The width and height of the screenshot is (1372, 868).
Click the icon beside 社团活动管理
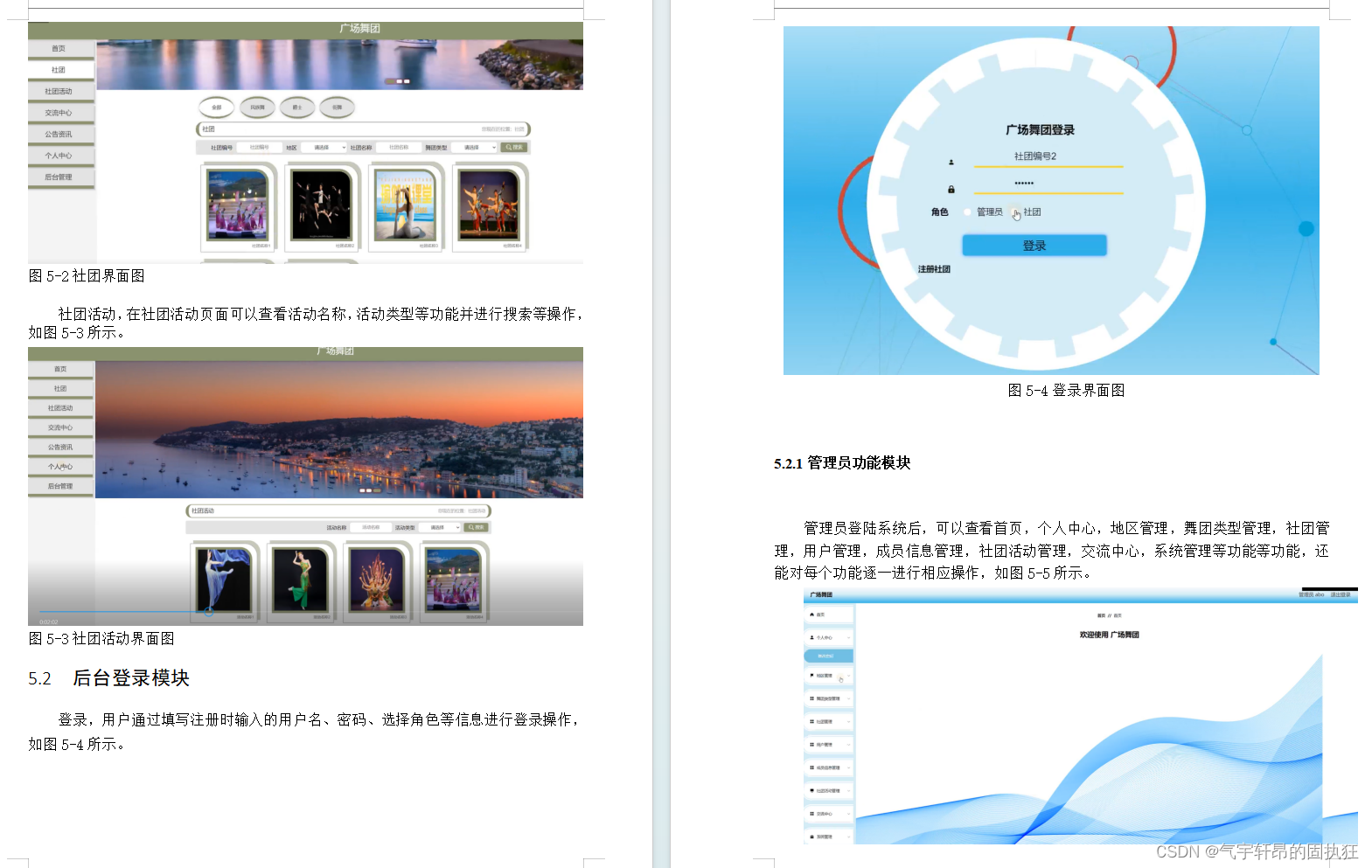tap(811, 790)
